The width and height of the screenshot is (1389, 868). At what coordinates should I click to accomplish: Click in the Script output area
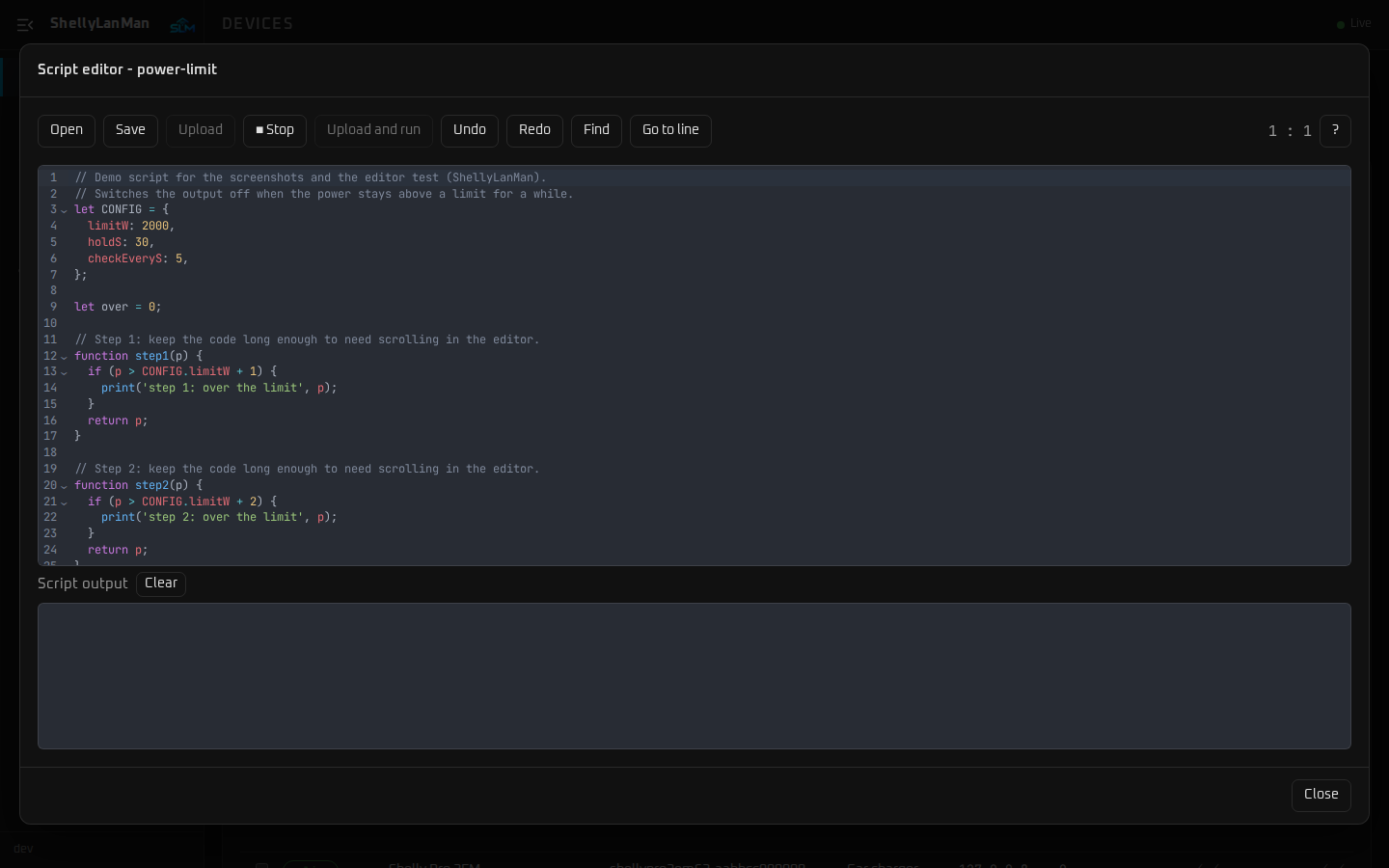coord(694,676)
